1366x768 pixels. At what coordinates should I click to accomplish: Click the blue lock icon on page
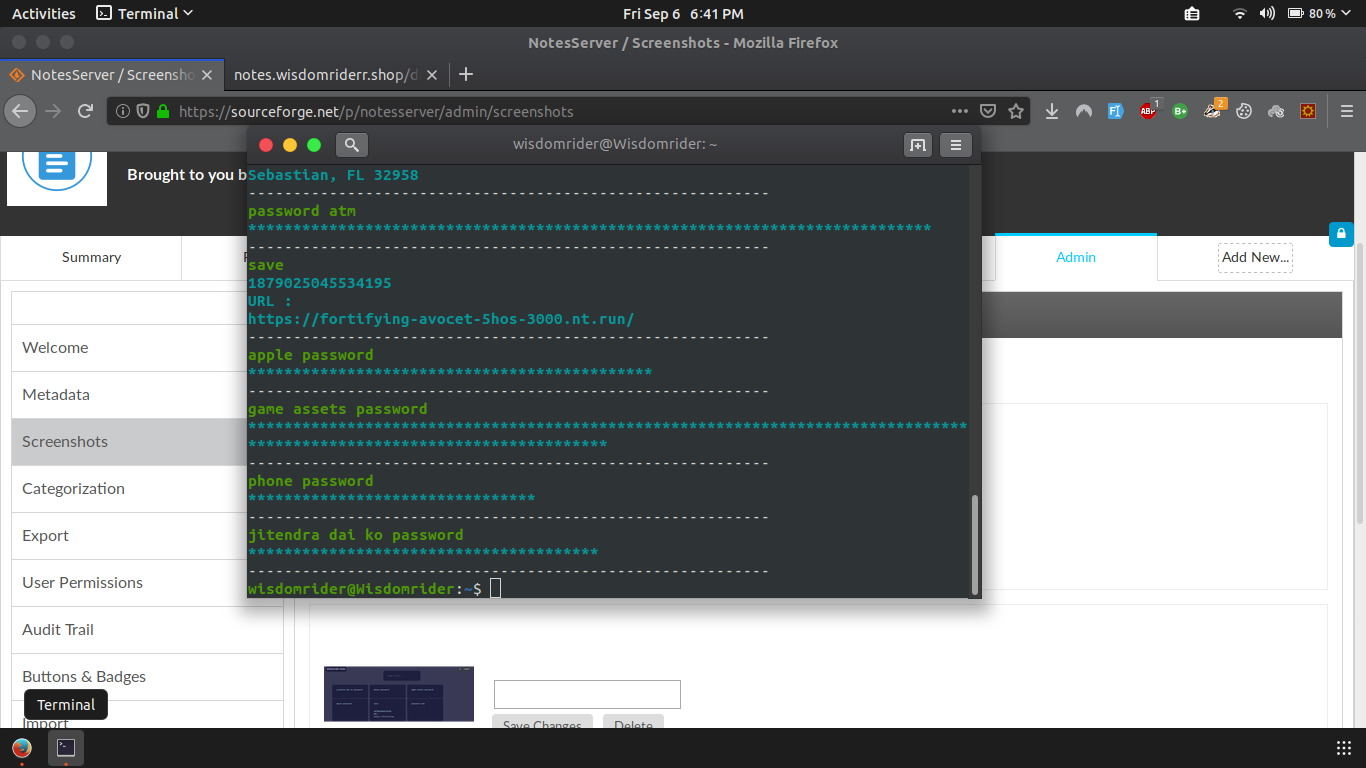tap(1341, 234)
